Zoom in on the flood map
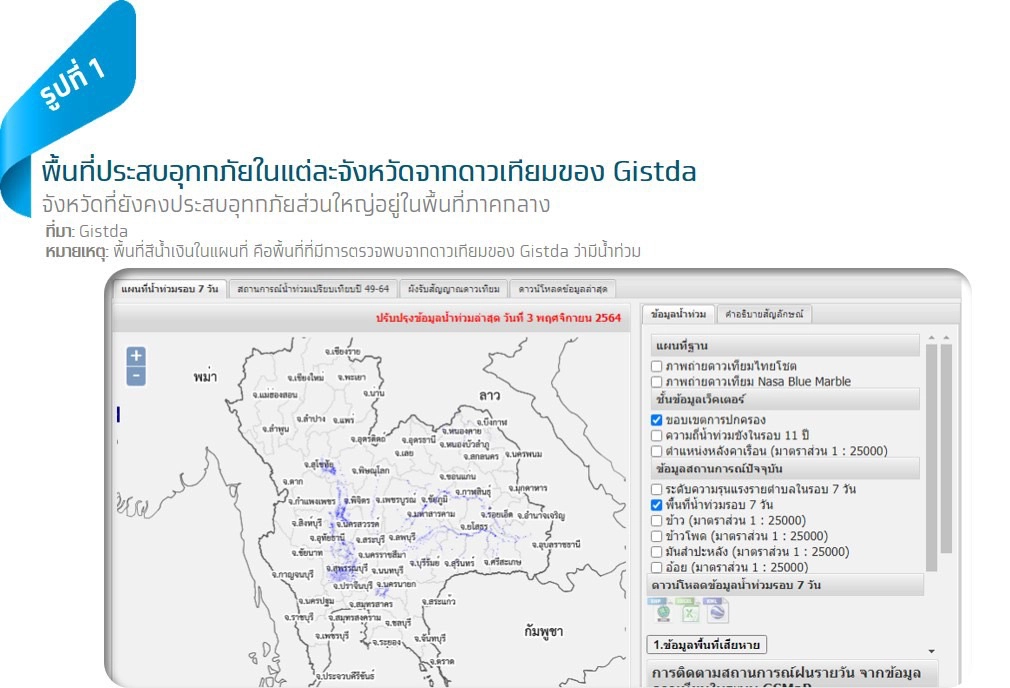 [x=135, y=357]
